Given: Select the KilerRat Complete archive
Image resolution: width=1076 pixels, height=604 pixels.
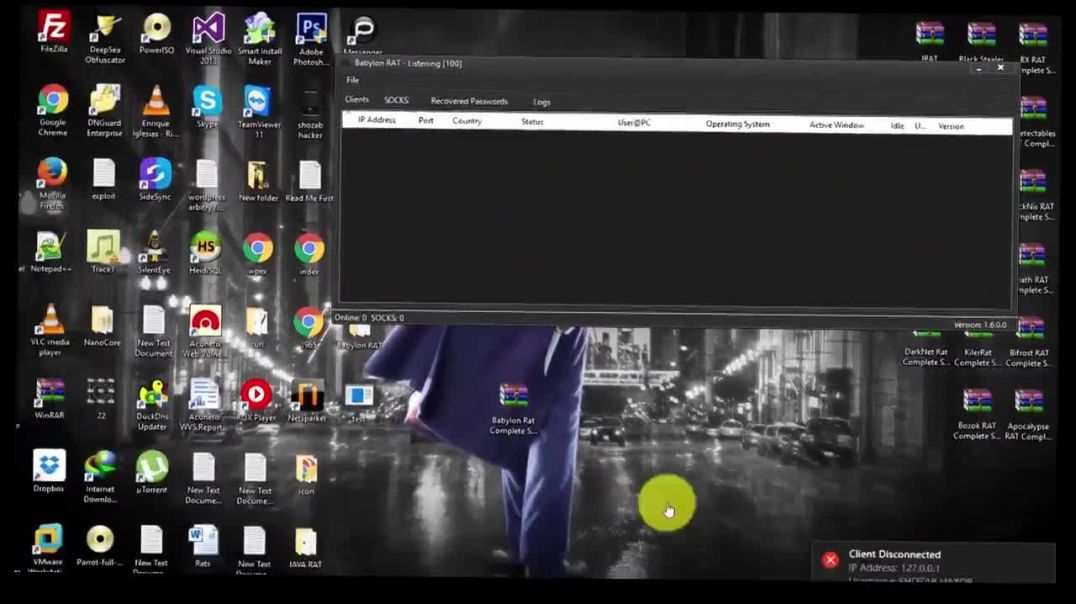Looking at the screenshot, I should [x=977, y=349].
